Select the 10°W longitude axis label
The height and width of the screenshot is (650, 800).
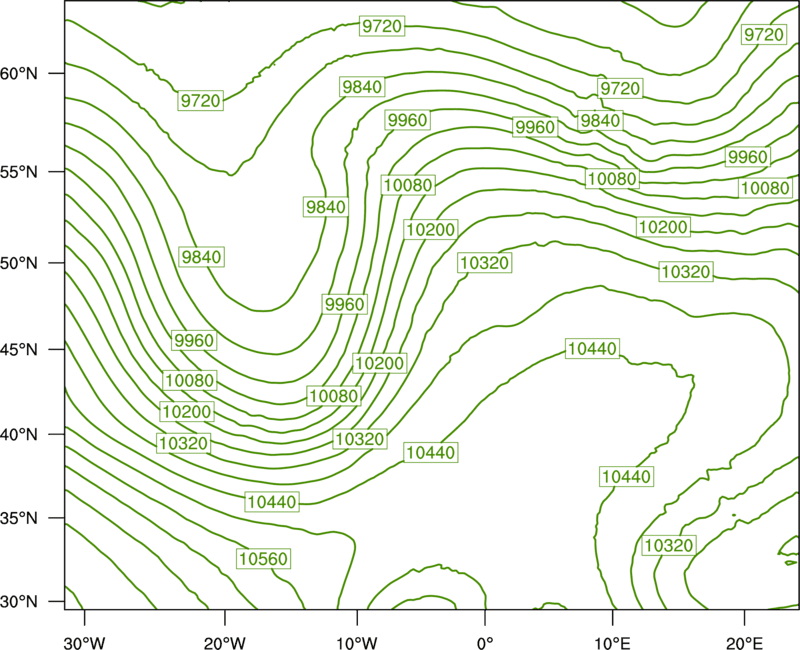tap(357, 643)
